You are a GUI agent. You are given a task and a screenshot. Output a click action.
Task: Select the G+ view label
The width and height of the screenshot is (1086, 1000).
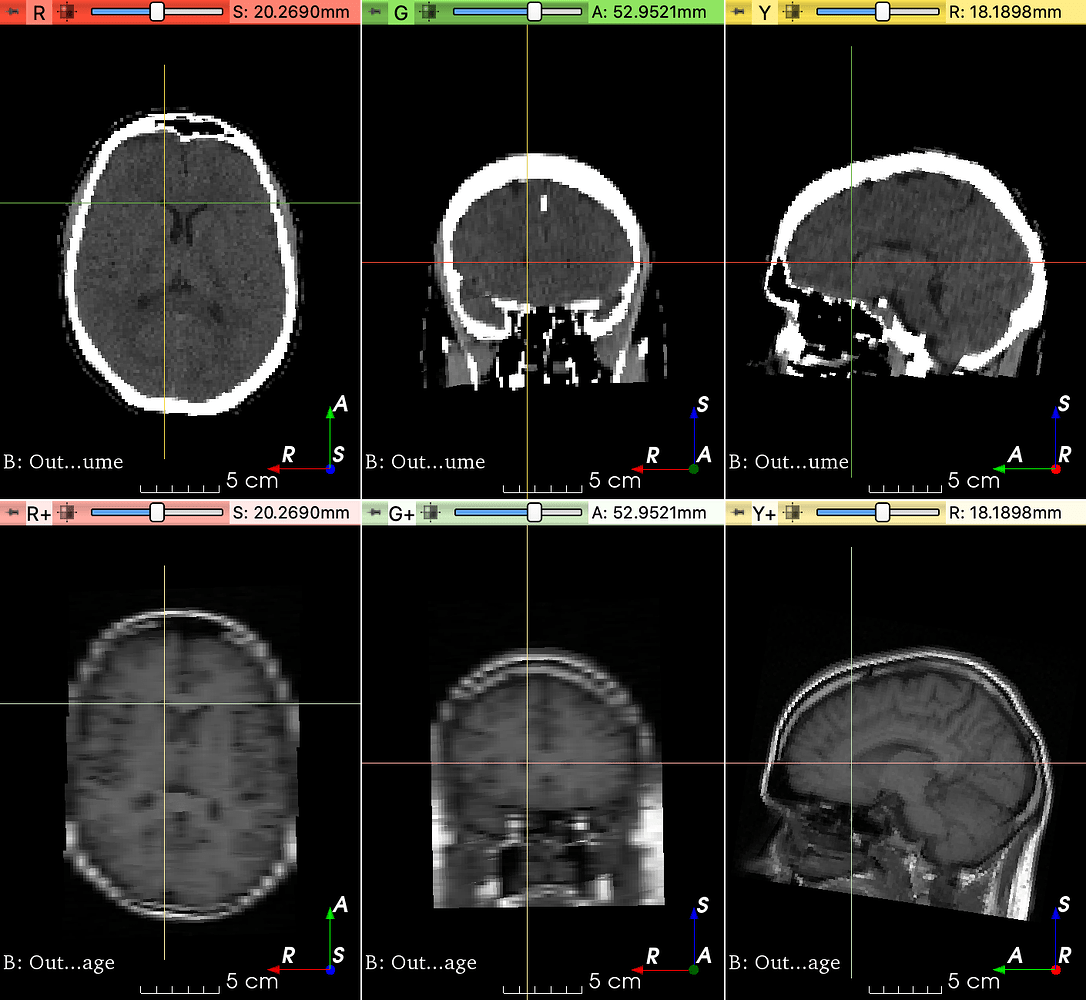(400, 512)
